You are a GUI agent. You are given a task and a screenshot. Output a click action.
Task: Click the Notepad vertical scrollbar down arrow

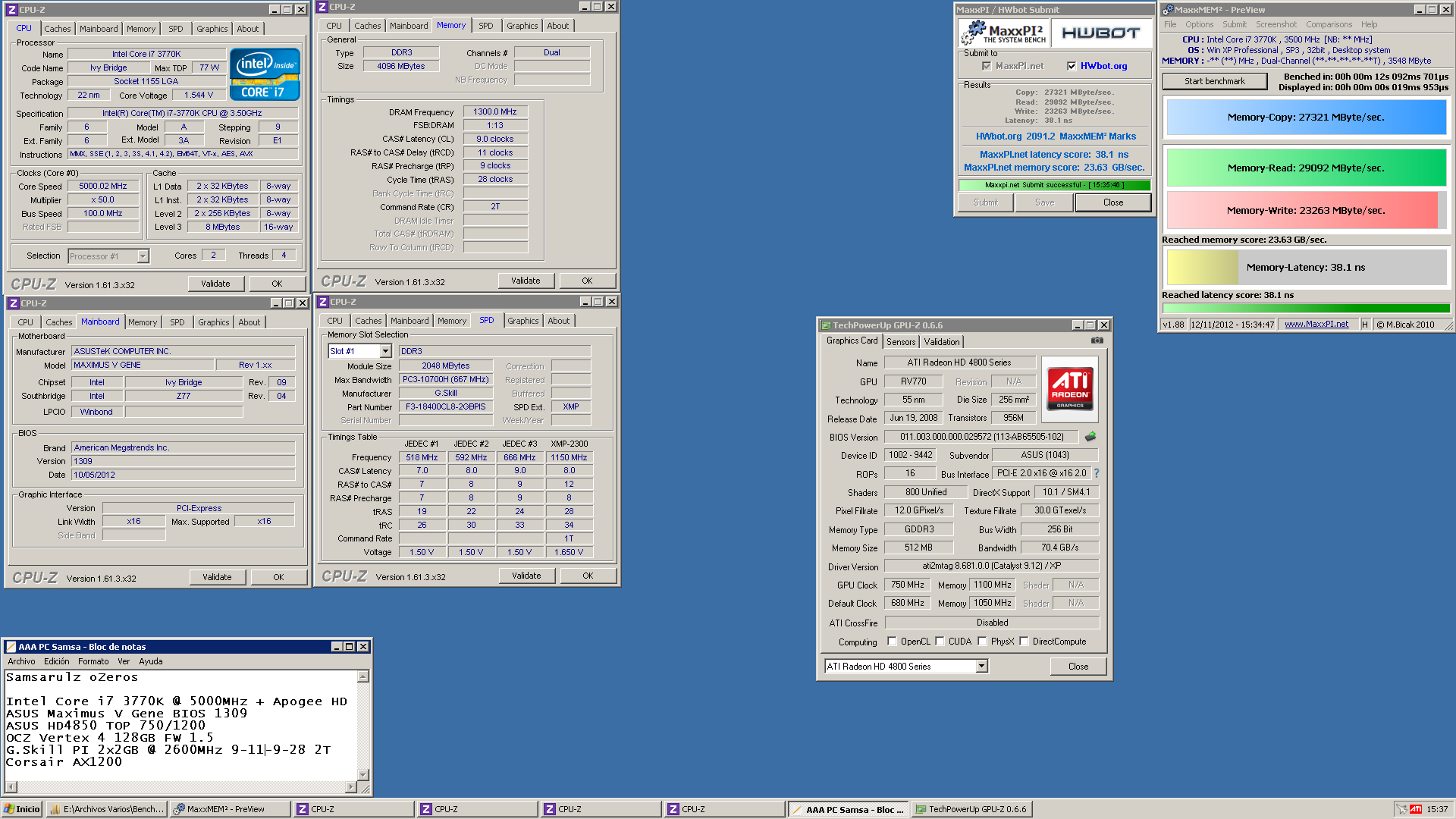363,774
